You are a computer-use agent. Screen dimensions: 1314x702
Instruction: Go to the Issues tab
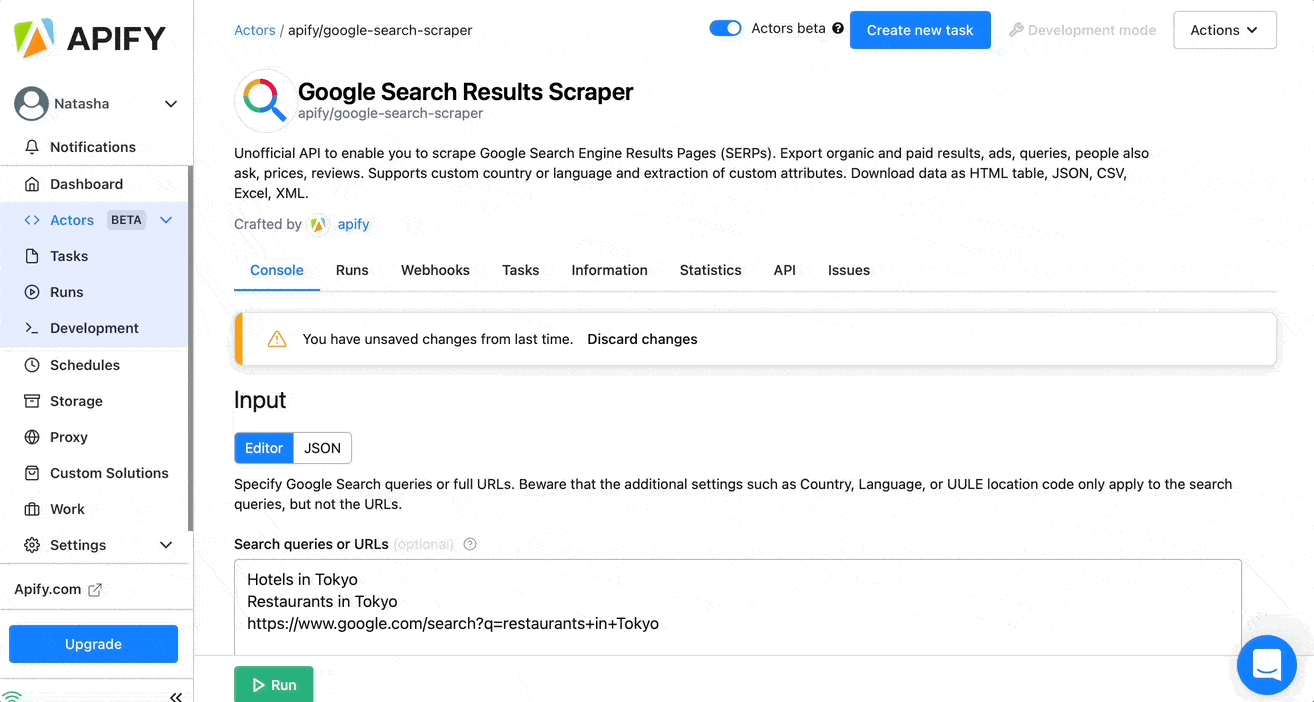pos(849,270)
